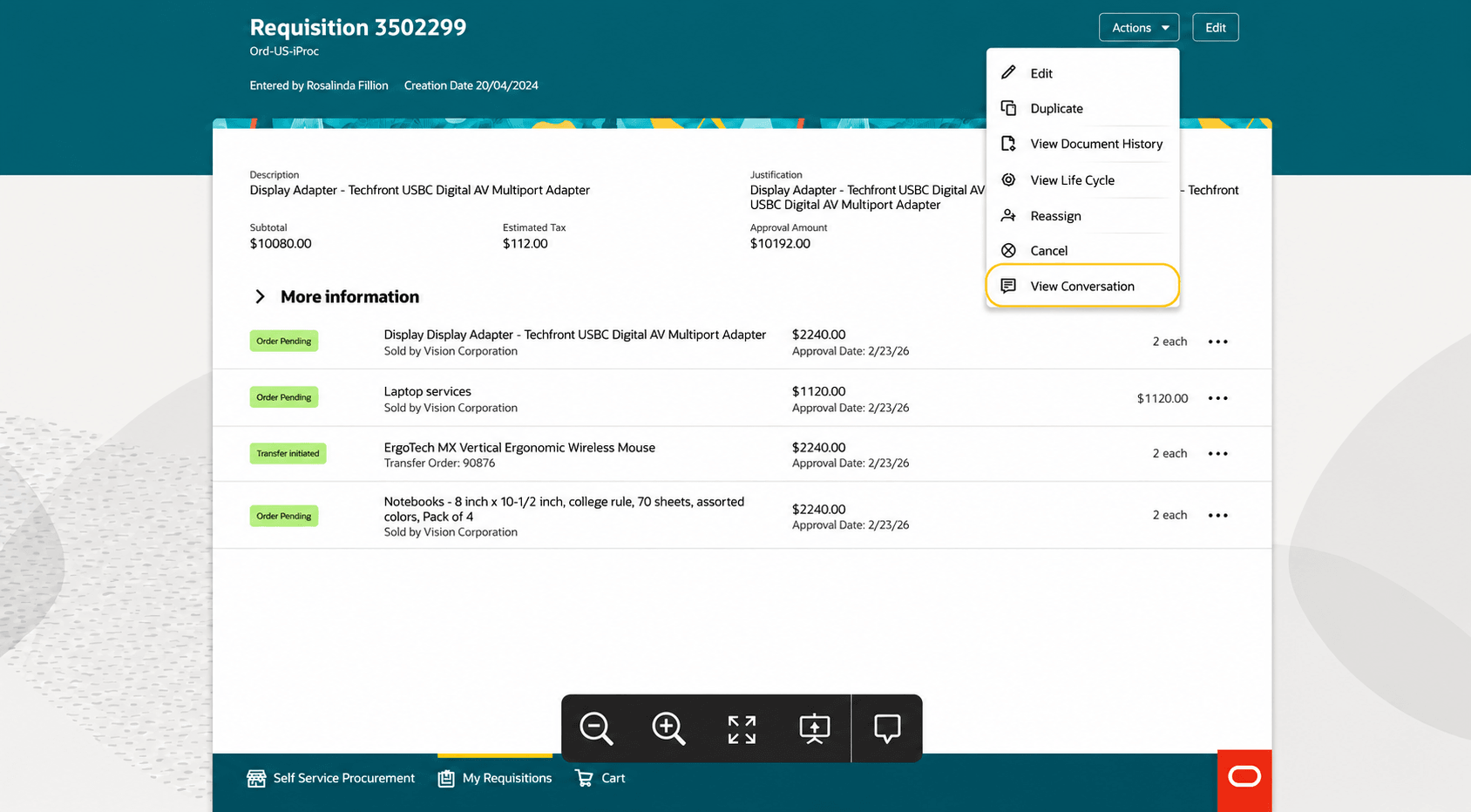Image resolution: width=1471 pixels, height=812 pixels.
Task: Choose View Life Cycle menu item
Action: click(x=1082, y=180)
